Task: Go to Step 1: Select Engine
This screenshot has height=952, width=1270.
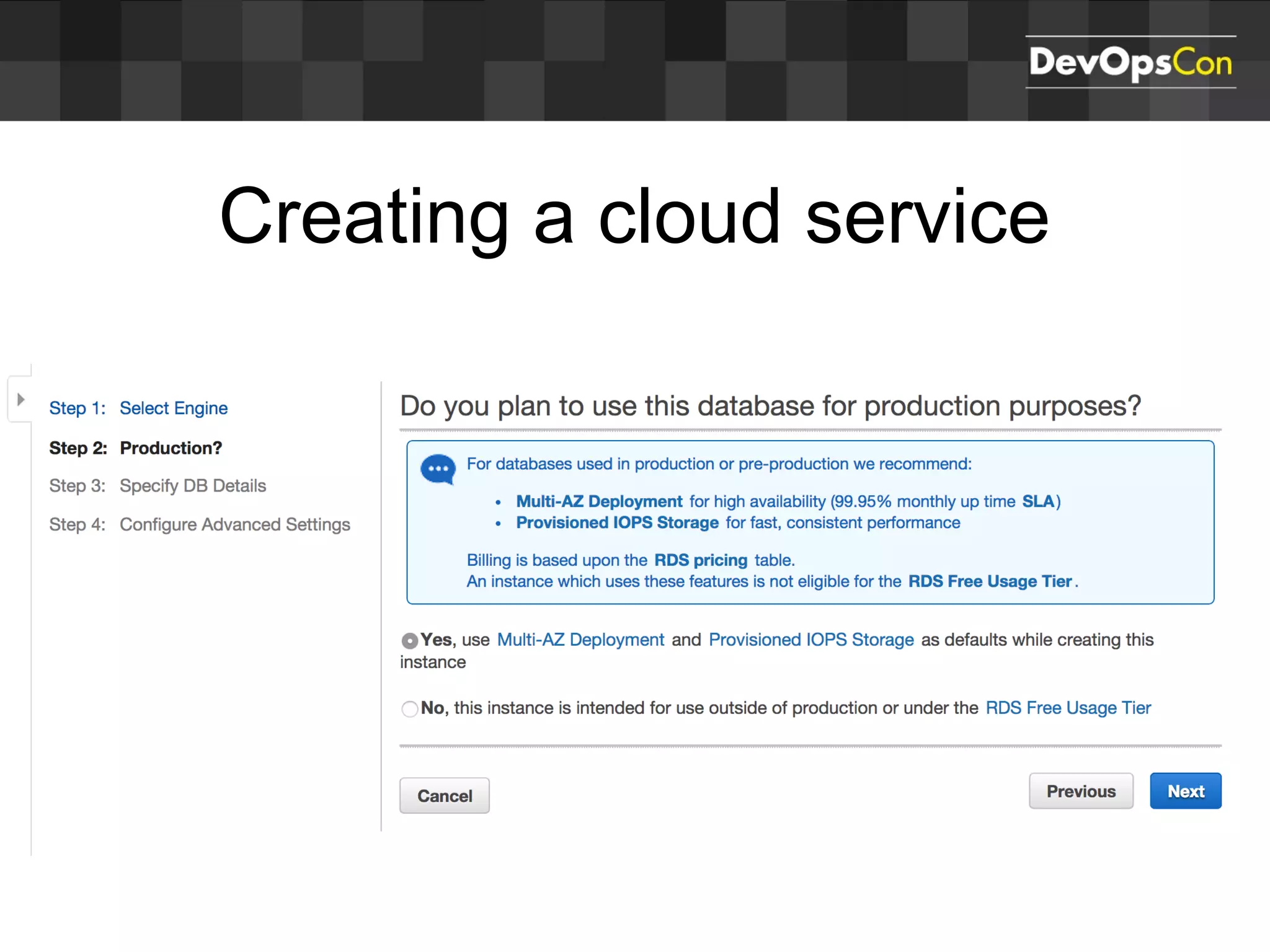Action: point(138,408)
